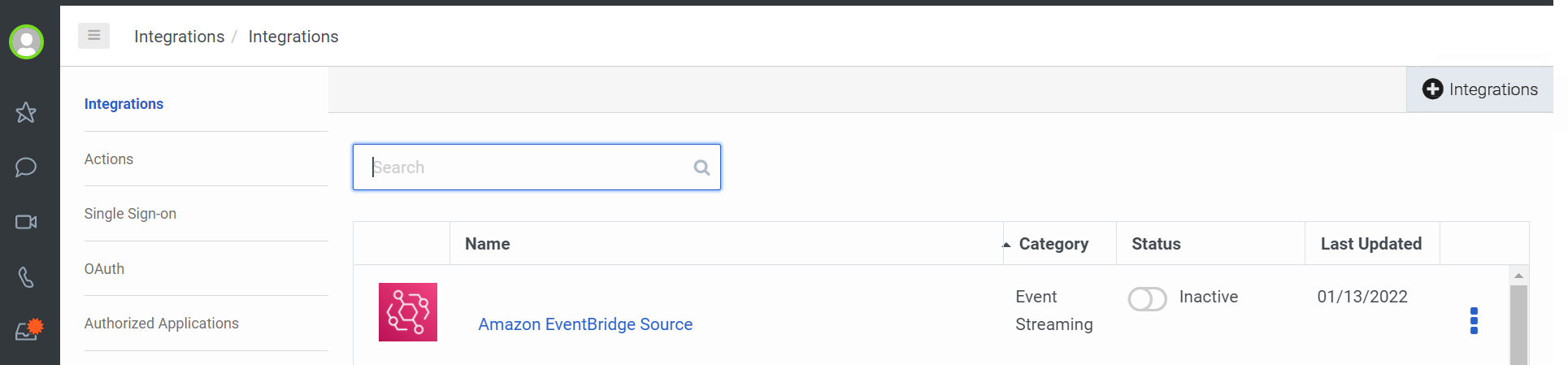Open the video camera icon
1568x365 pixels.
[26, 222]
